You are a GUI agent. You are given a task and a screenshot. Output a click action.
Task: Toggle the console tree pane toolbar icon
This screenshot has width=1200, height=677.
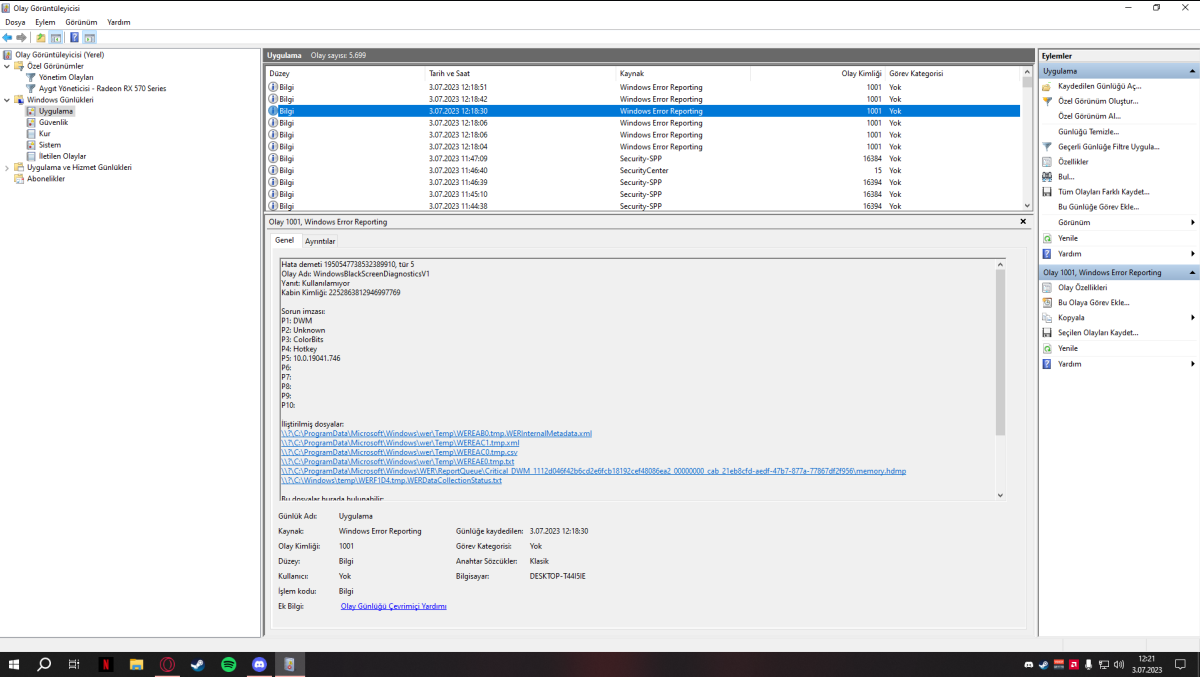[x=56, y=37]
